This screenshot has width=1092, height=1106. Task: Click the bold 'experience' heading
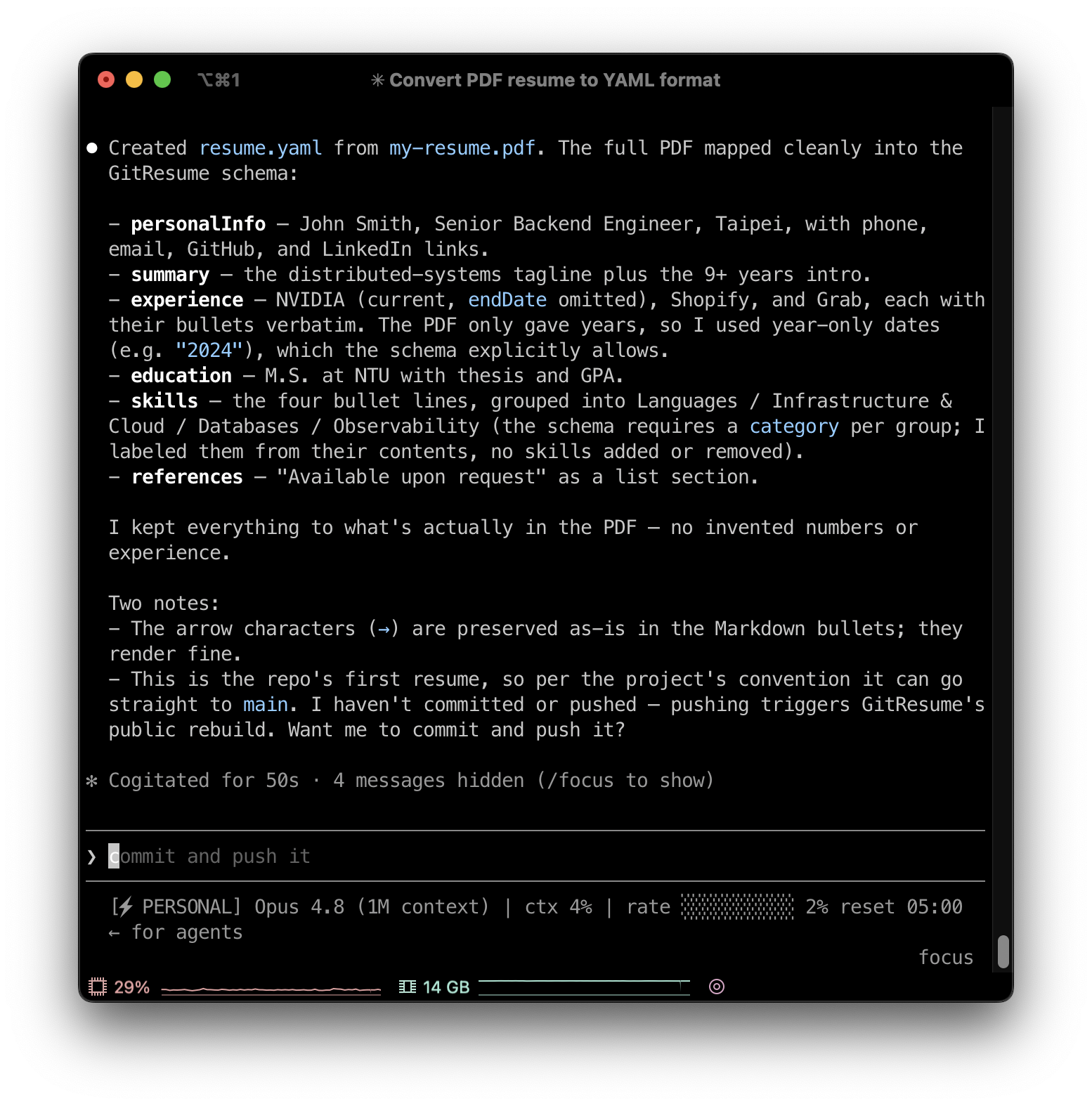(187, 300)
